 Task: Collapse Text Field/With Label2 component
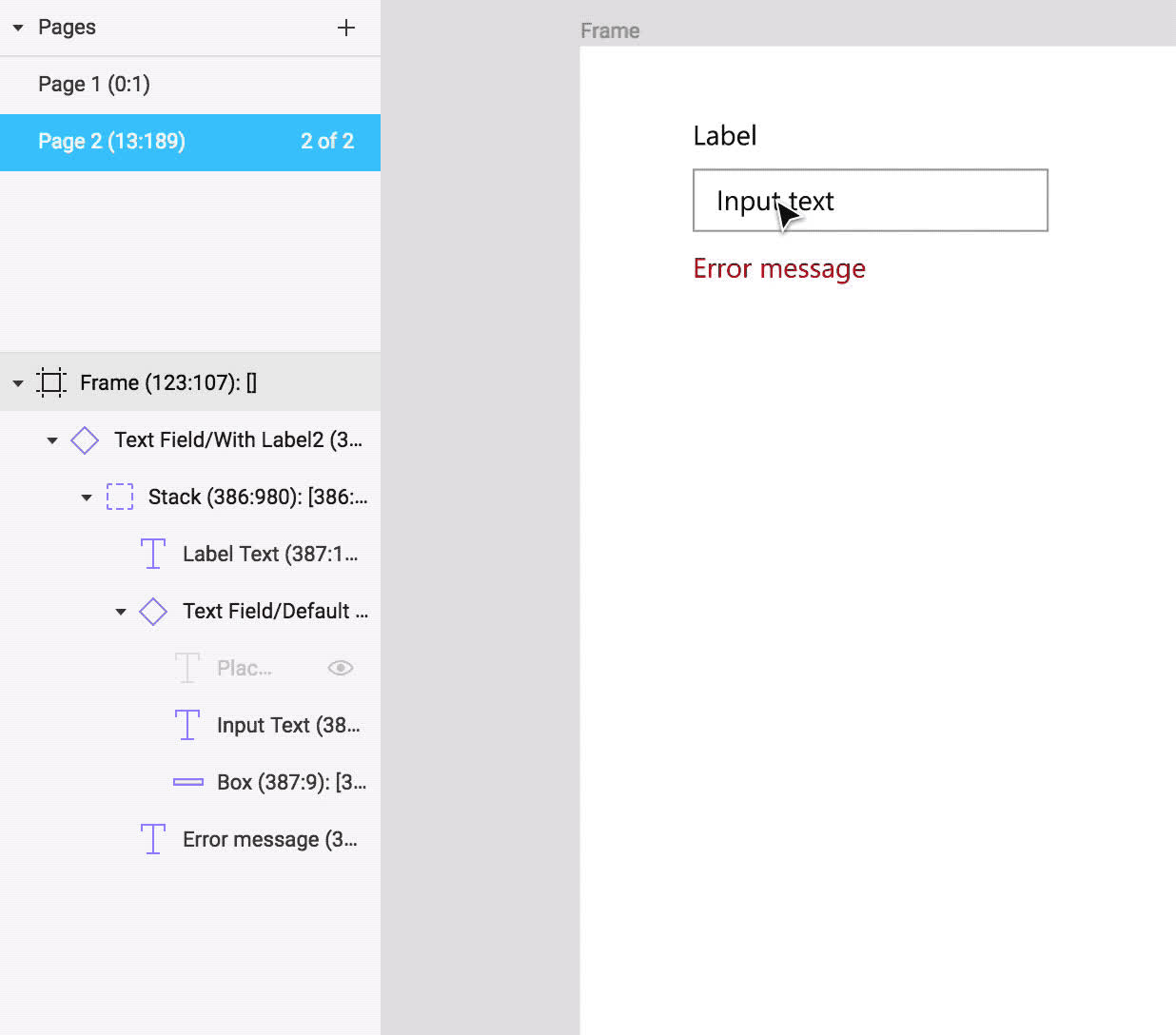pos(52,440)
